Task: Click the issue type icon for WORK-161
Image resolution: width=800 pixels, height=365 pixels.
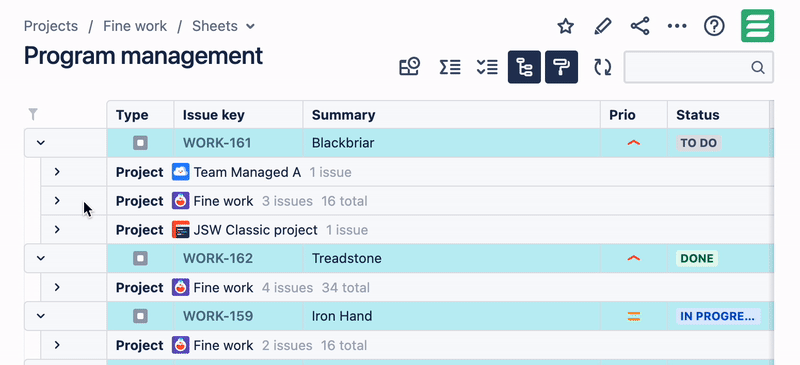Action: [140, 143]
